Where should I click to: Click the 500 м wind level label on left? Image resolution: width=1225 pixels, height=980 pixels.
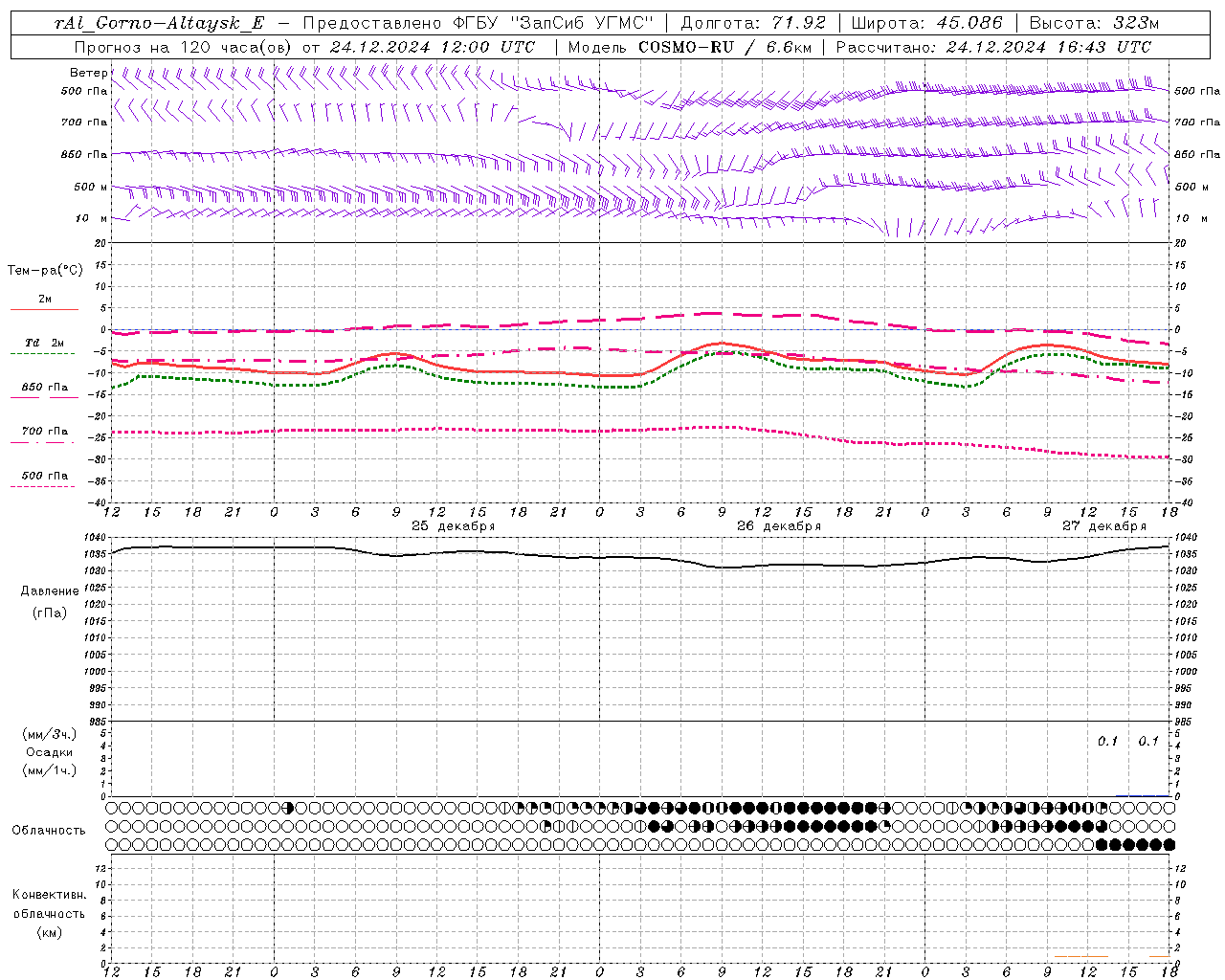[x=91, y=188]
